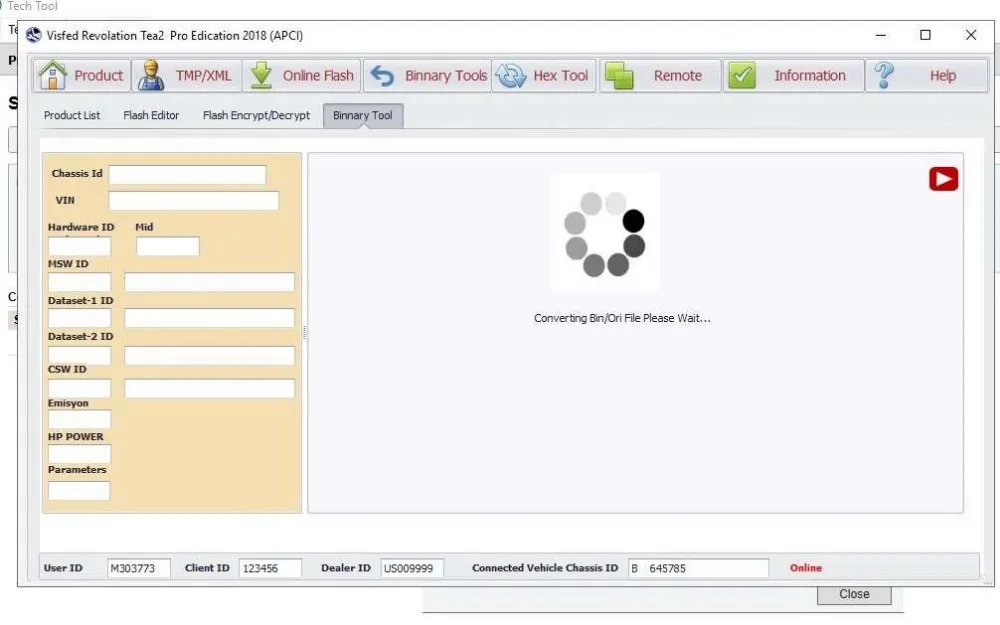Maximize the Visfed Revolation window
Image resolution: width=1000 pixels, height=625 pixels.
click(x=925, y=35)
